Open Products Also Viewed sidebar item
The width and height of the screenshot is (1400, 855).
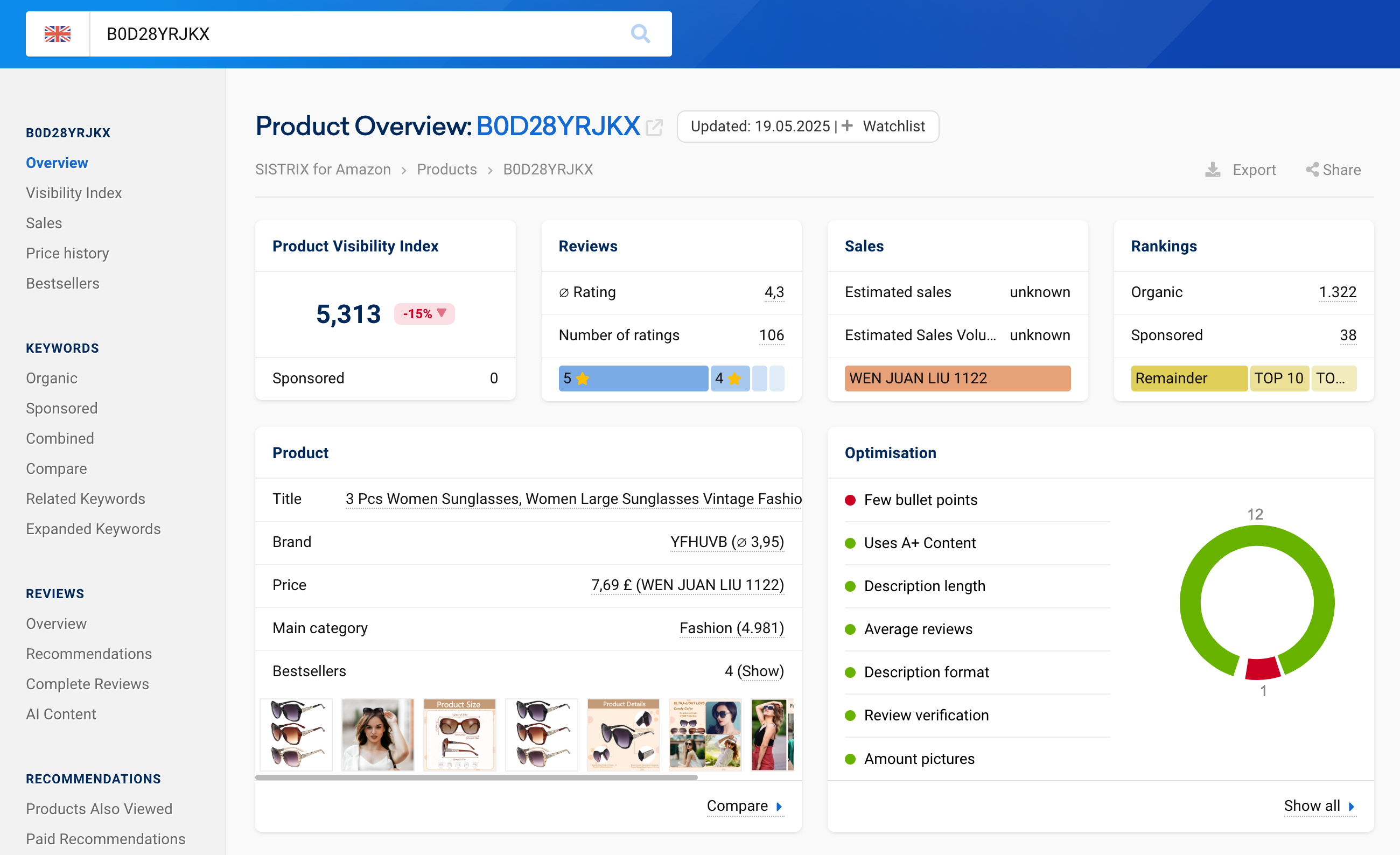click(99, 809)
